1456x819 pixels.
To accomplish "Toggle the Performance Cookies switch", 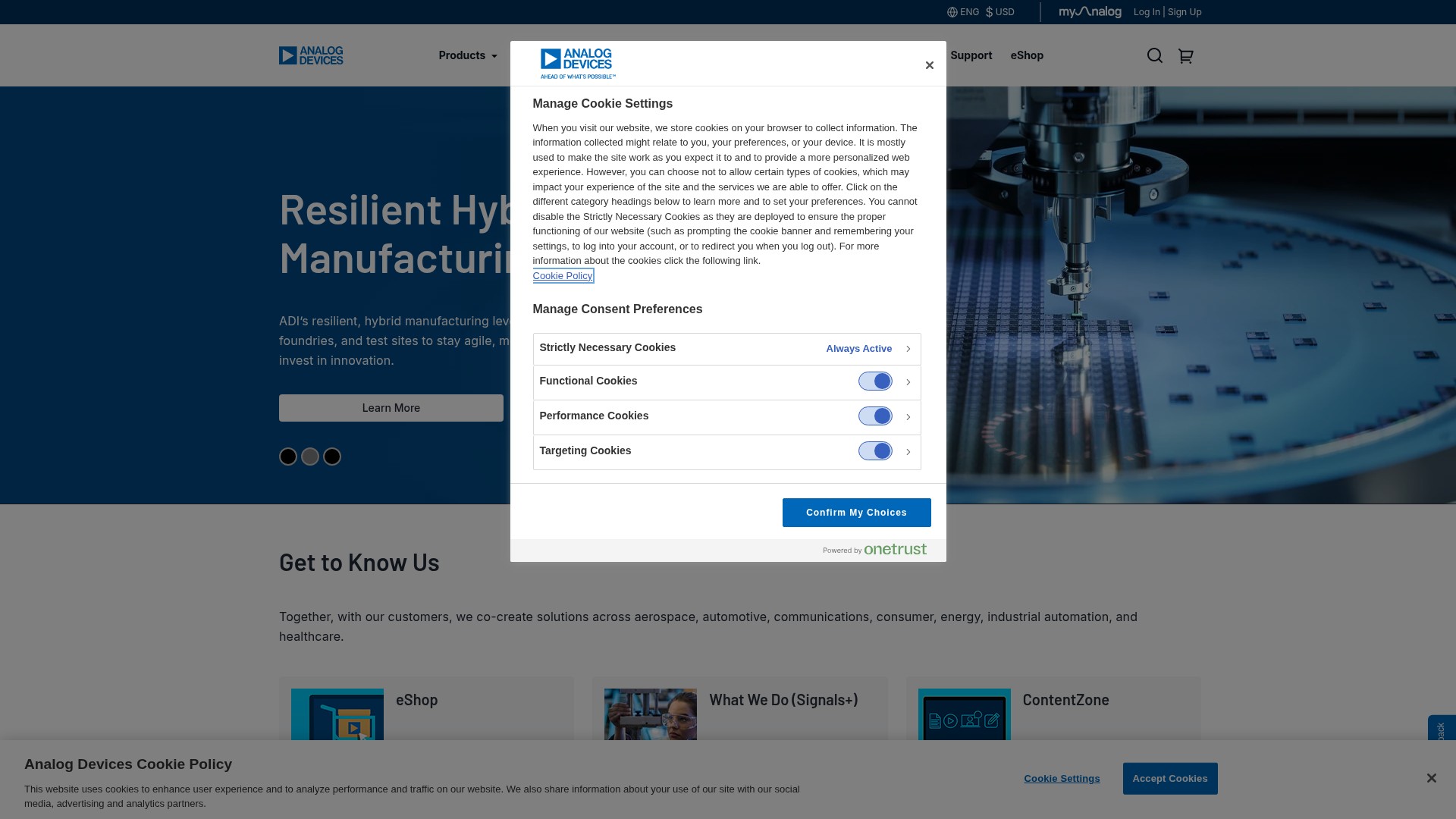I will [x=875, y=416].
